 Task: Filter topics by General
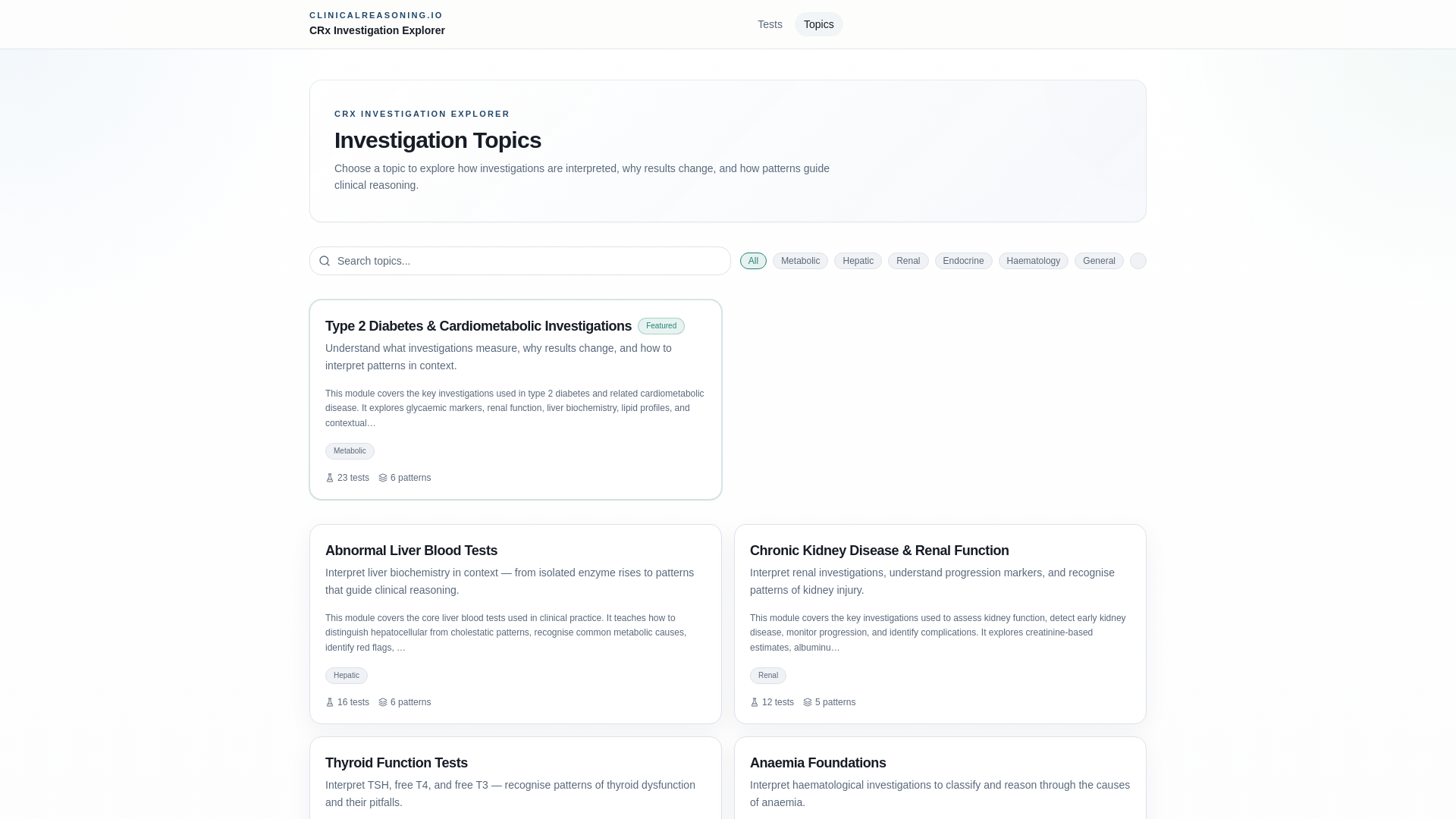tap(1099, 261)
